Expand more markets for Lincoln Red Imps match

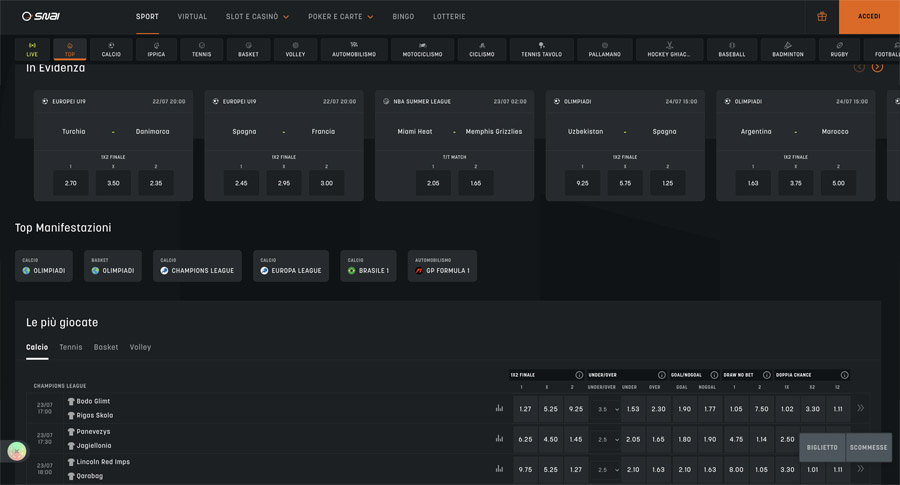click(860, 469)
